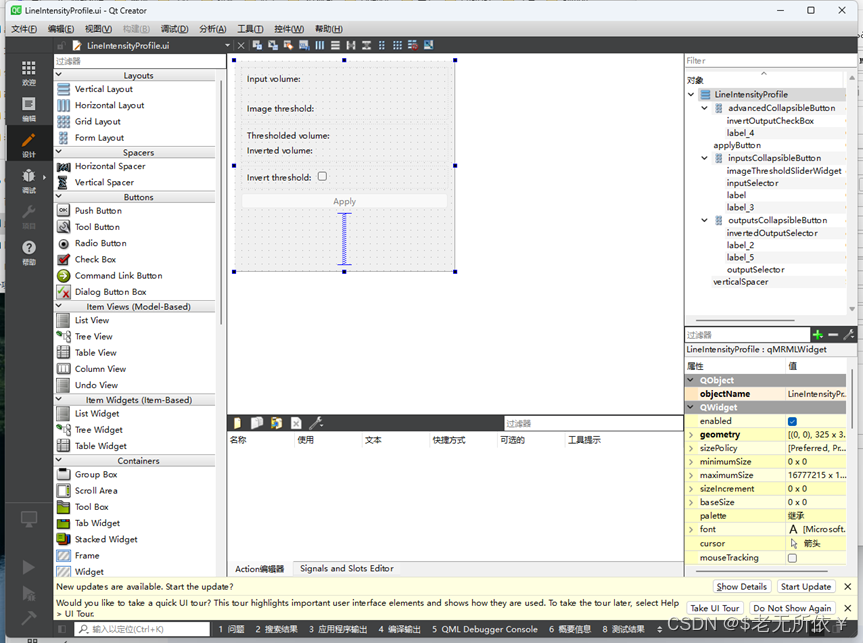Collapse advancedCollapsibleButton in object tree
Image resolution: width=863 pixels, height=643 pixels.
click(x=704, y=108)
